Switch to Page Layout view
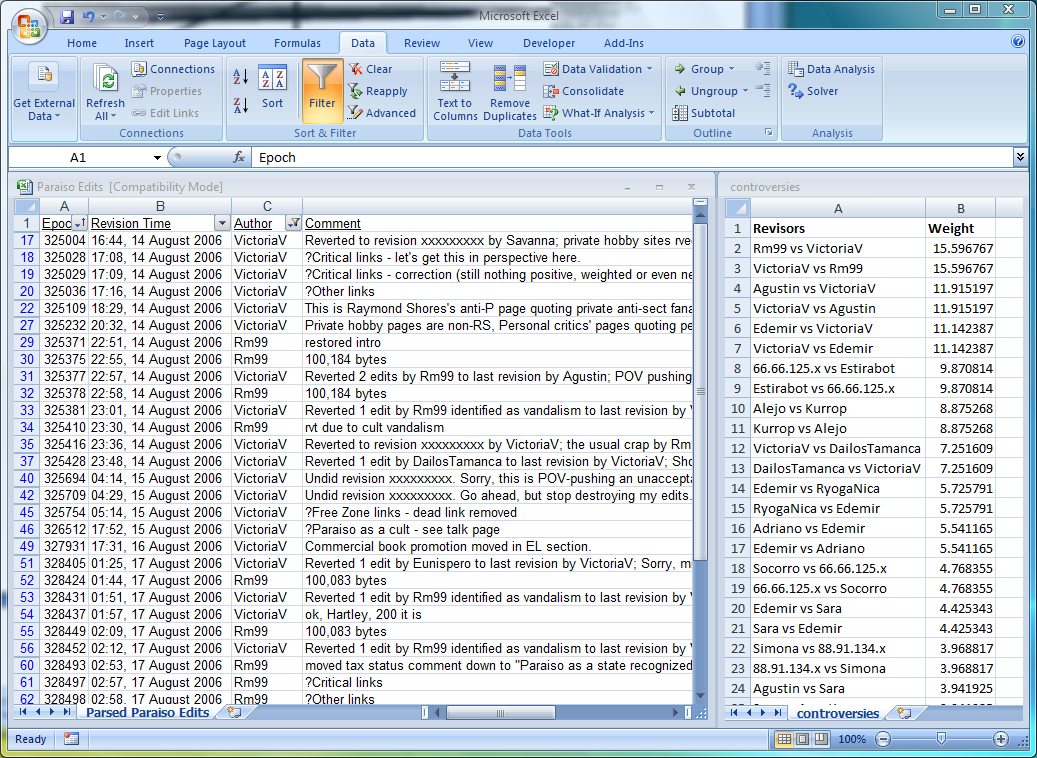The width and height of the screenshot is (1037, 758). (802, 739)
